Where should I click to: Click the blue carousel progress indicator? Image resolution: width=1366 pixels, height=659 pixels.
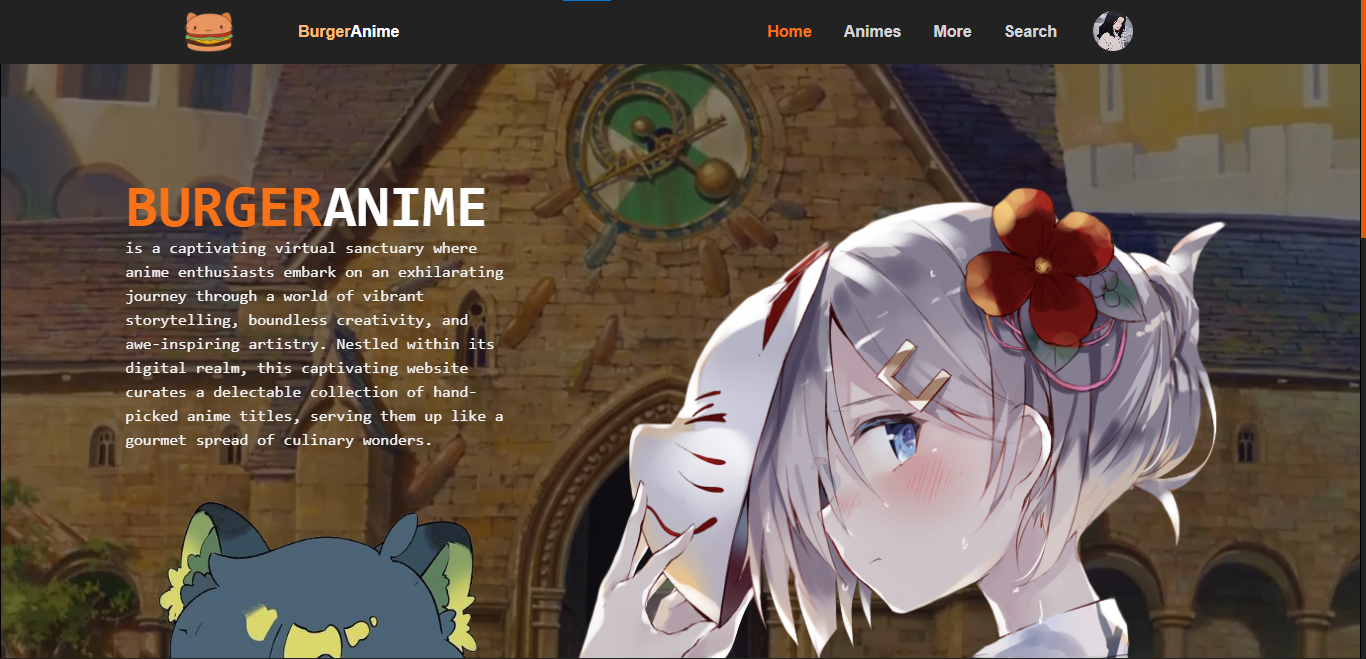click(586, 3)
